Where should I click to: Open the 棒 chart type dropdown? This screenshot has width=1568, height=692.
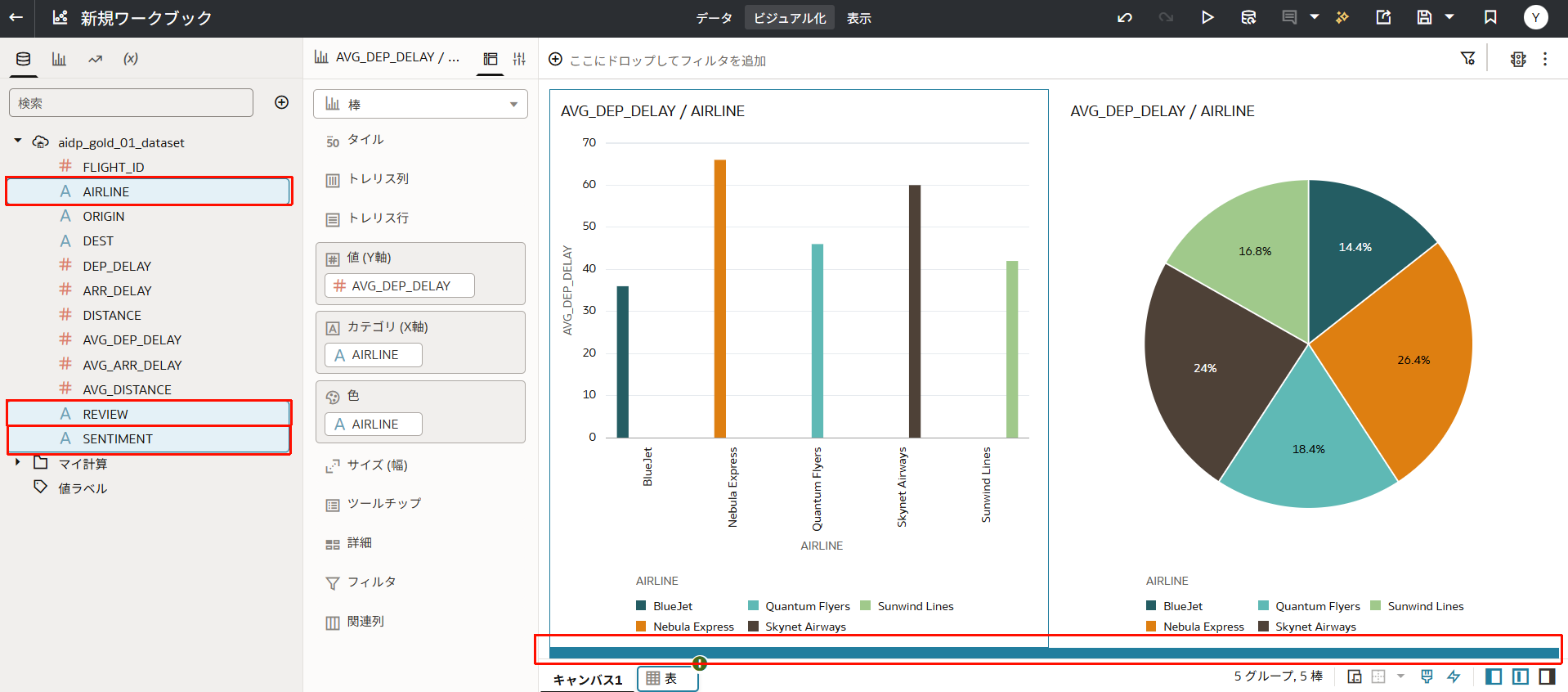(x=420, y=104)
